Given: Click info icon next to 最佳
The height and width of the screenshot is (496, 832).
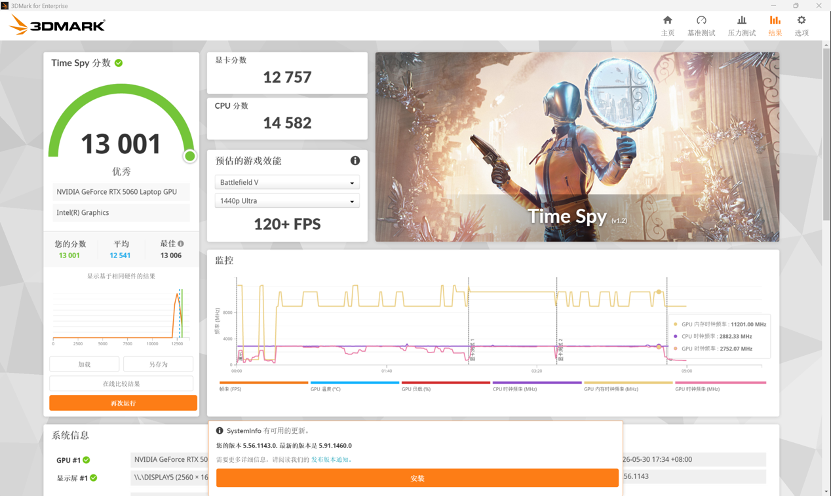Looking at the screenshot, I should click(180, 243).
